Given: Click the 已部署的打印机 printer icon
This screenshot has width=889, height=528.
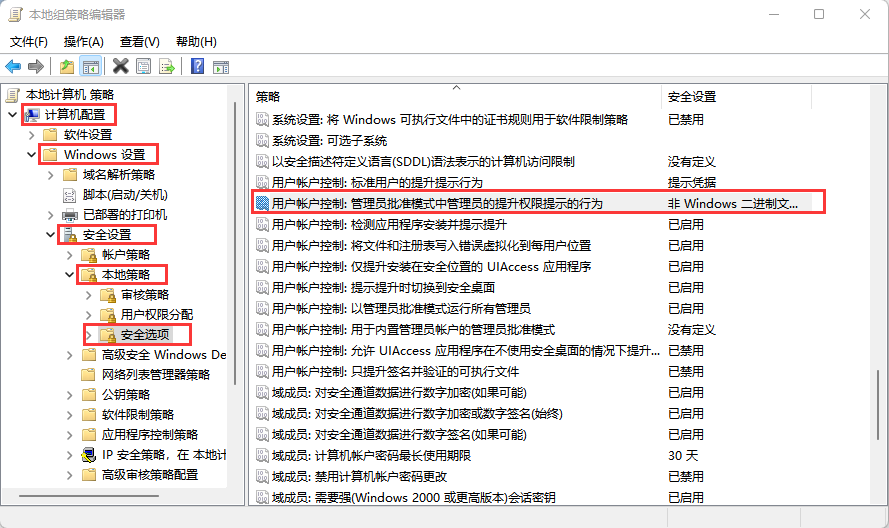Looking at the screenshot, I should click(70, 215).
